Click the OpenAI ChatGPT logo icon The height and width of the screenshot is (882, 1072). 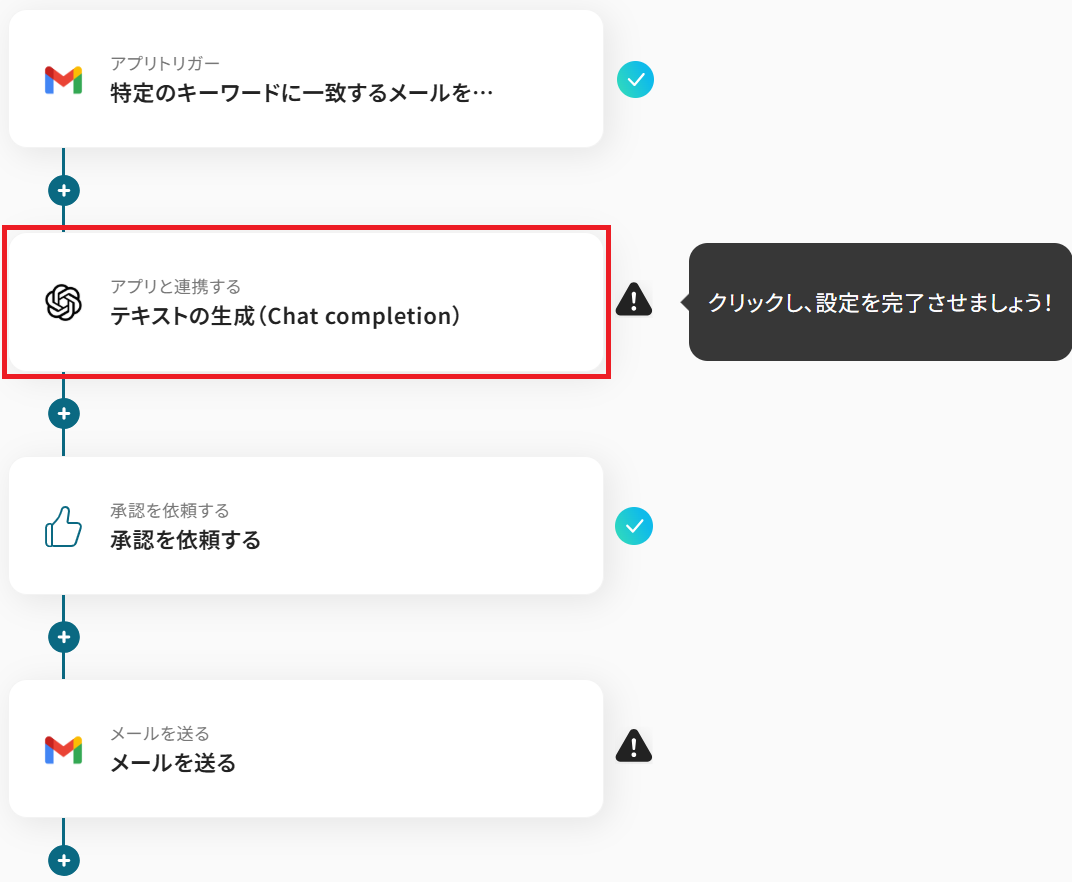pos(63,302)
